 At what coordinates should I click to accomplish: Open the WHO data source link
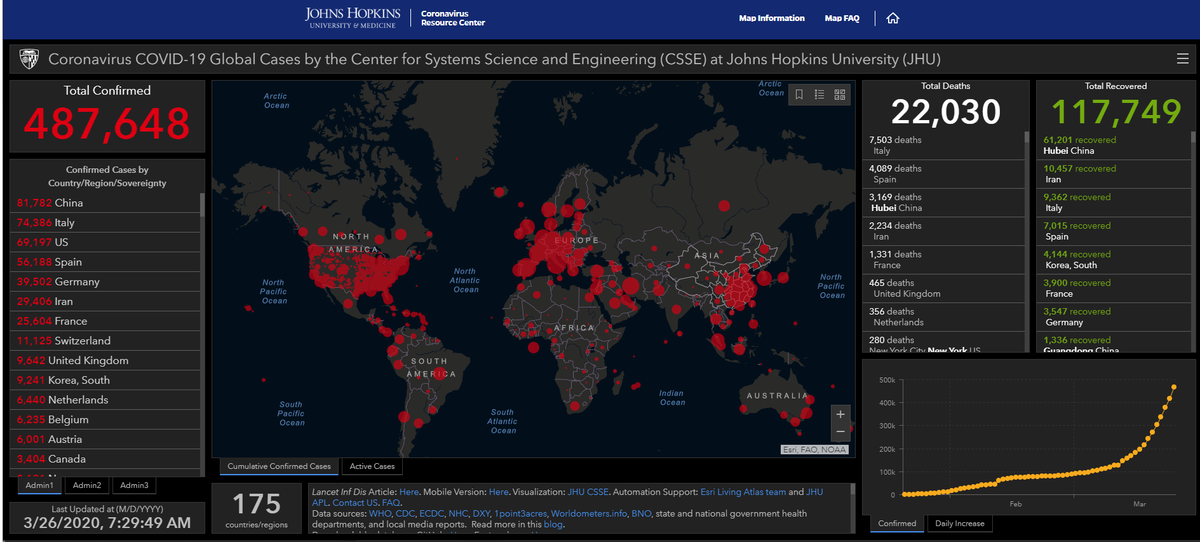point(380,514)
